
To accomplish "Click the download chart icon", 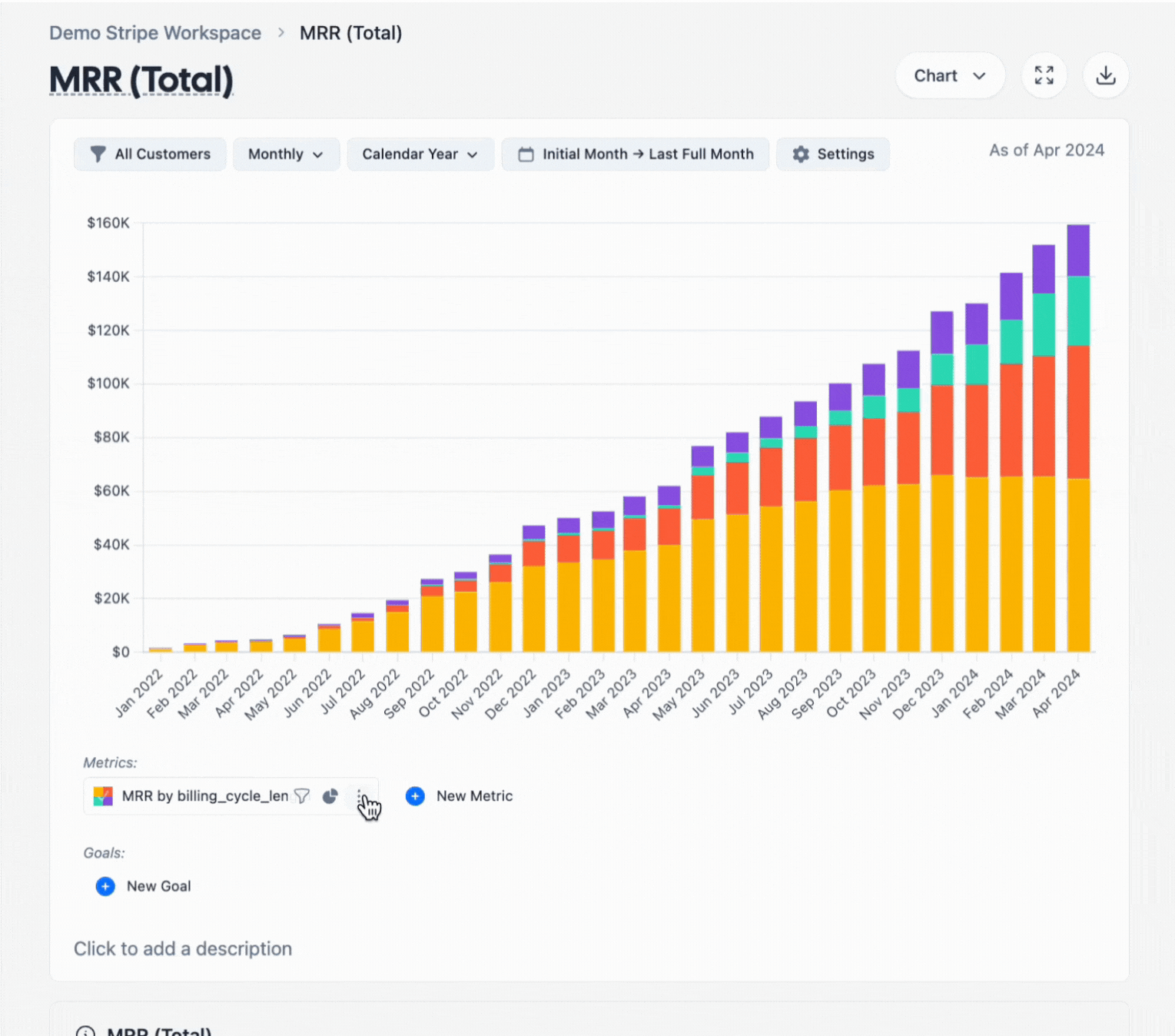I will point(1105,75).
